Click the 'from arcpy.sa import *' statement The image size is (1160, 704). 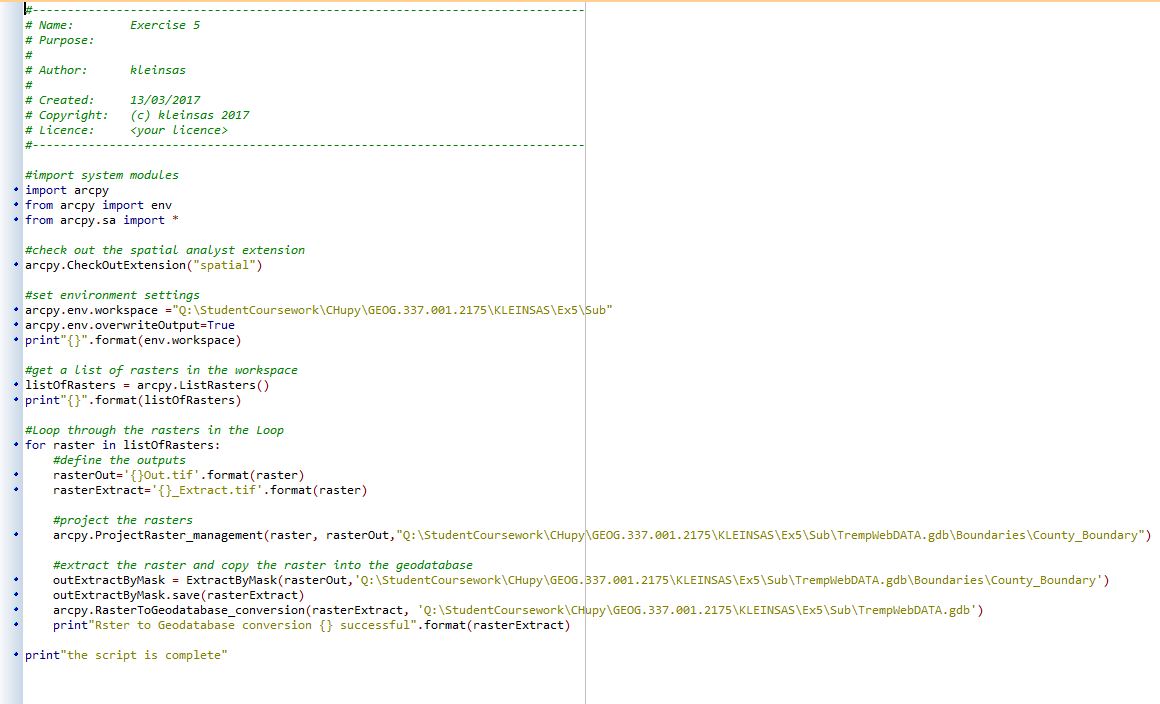click(x=102, y=220)
